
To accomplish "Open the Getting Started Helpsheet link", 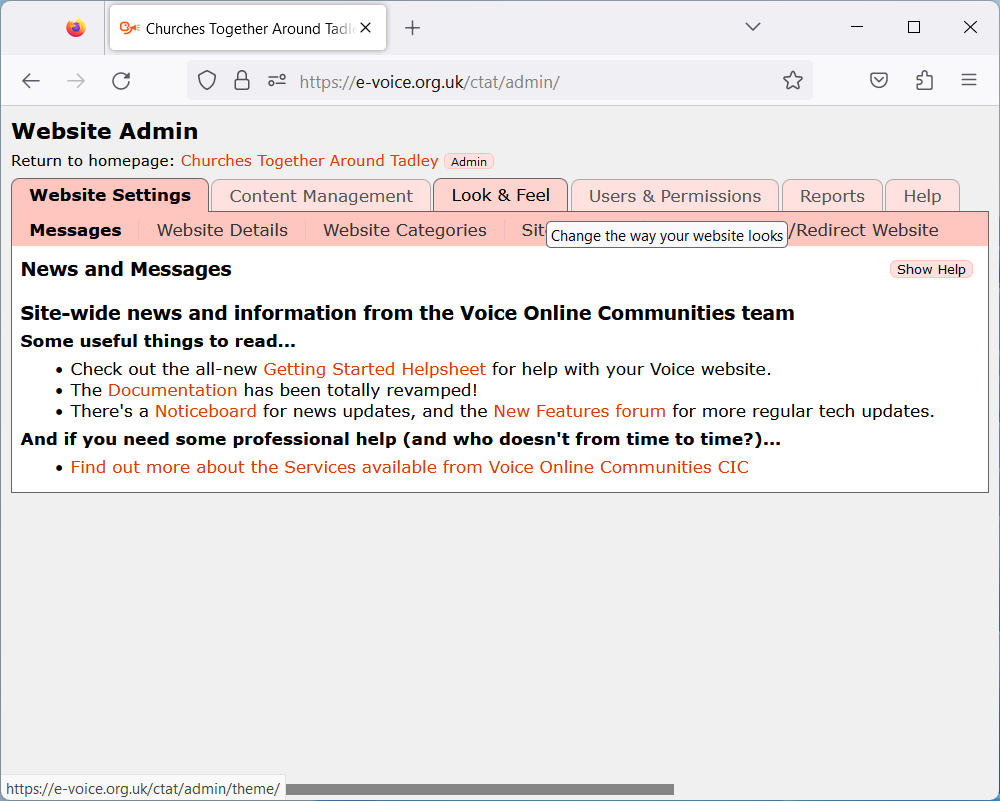I will (374, 369).
